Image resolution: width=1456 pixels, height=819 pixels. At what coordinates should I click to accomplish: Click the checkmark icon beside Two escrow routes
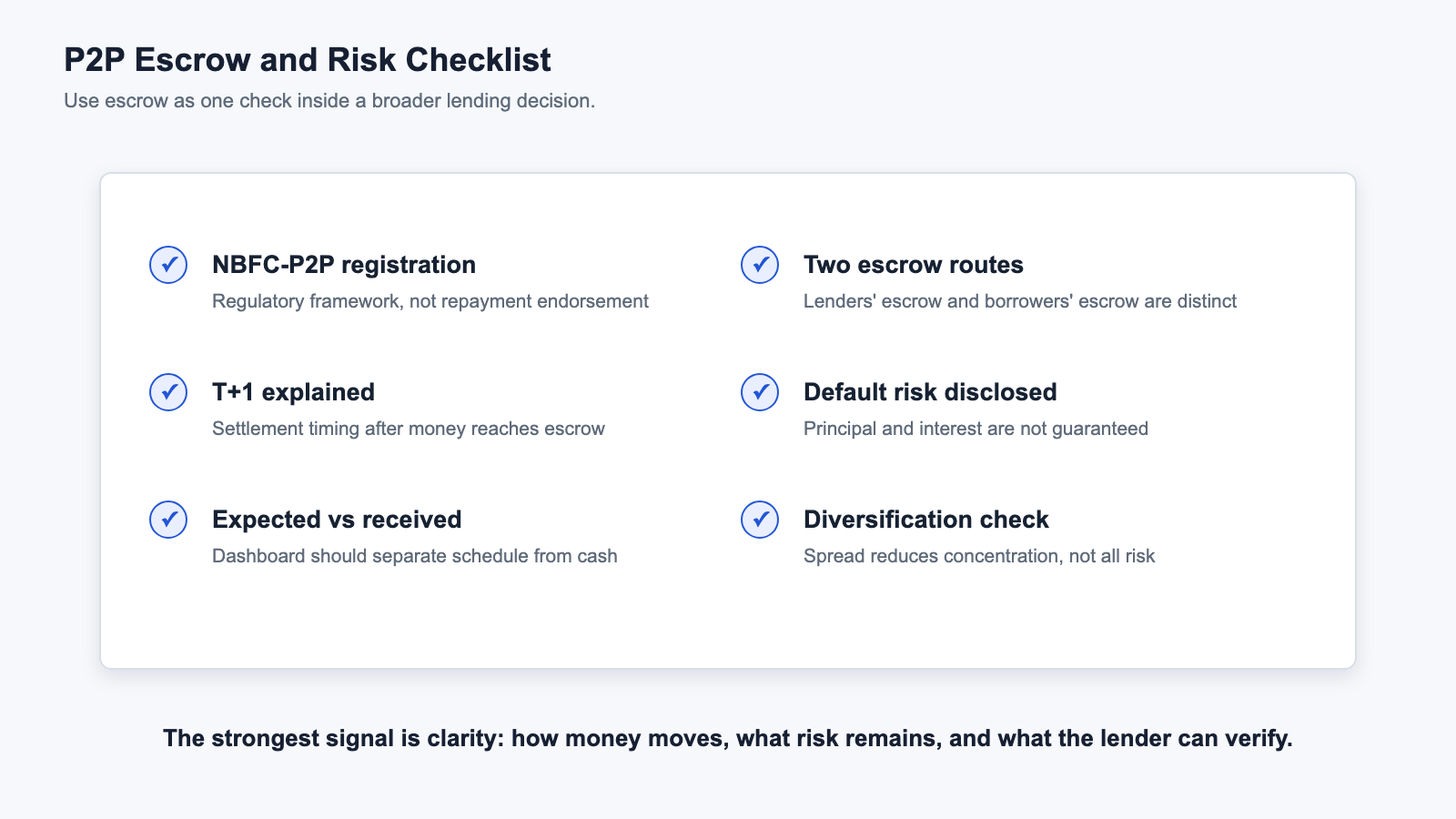point(760,265)
